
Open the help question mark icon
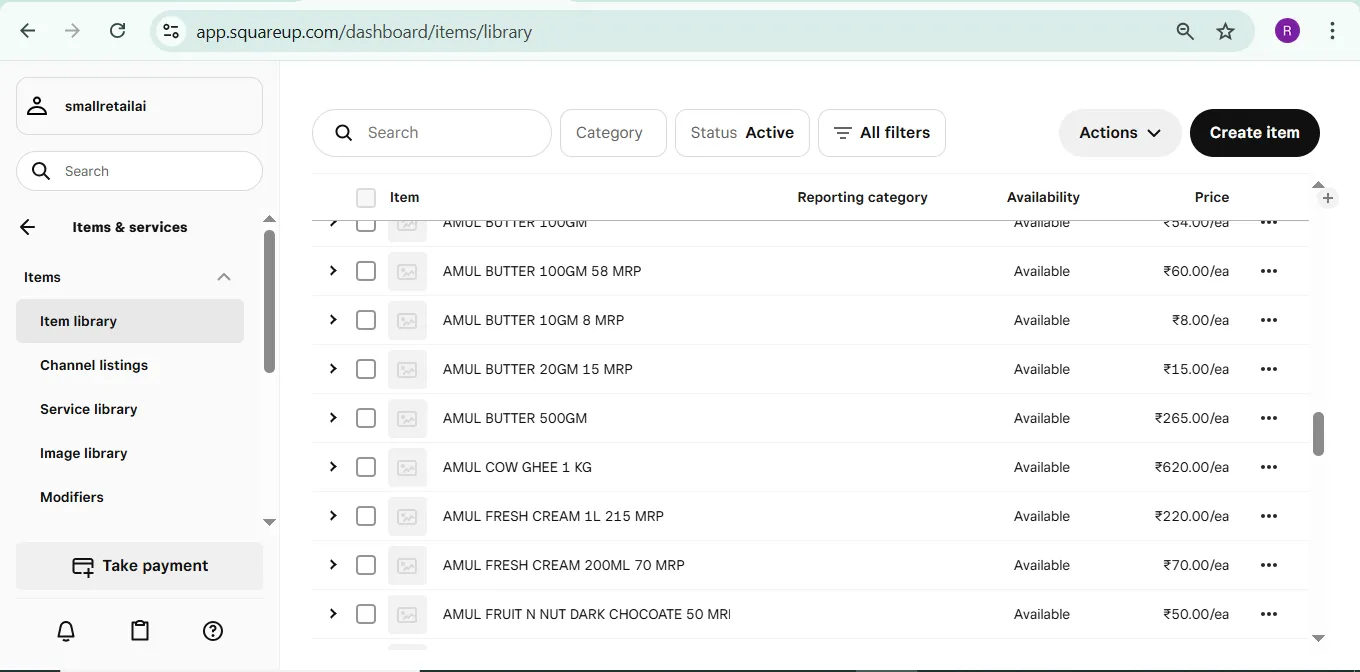[x=213, y=631]
